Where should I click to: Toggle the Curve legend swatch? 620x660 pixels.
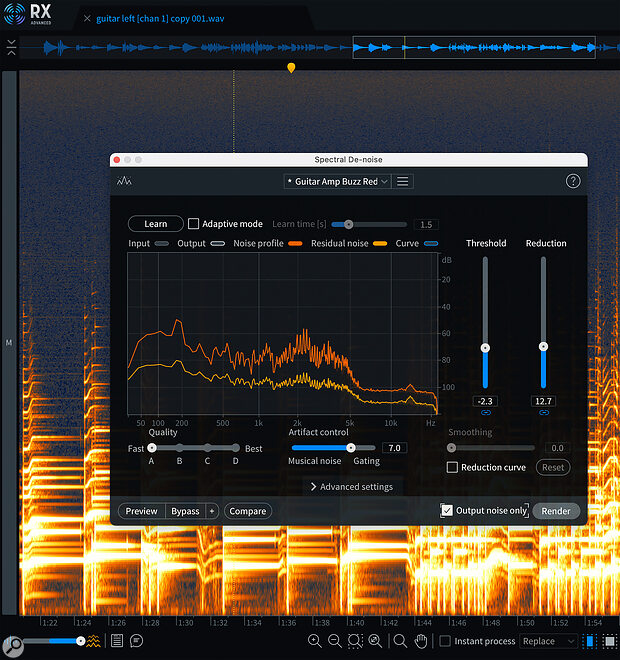tap(431, 243)
